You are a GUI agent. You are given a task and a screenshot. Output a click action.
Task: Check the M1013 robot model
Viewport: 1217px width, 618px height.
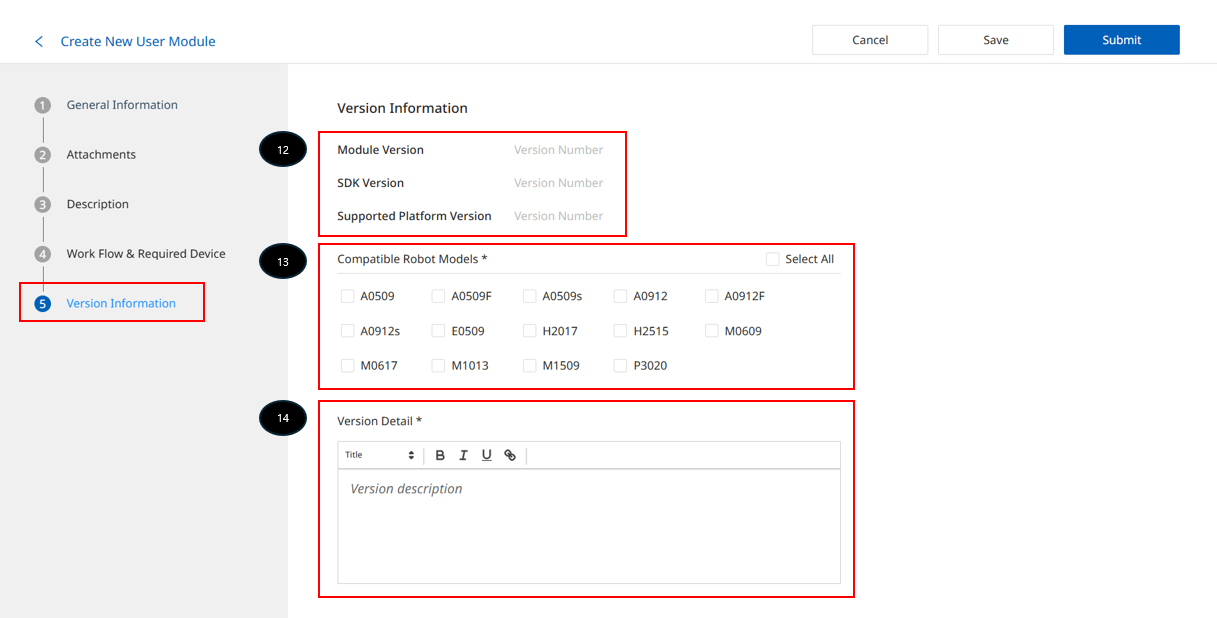pos(438,366)
